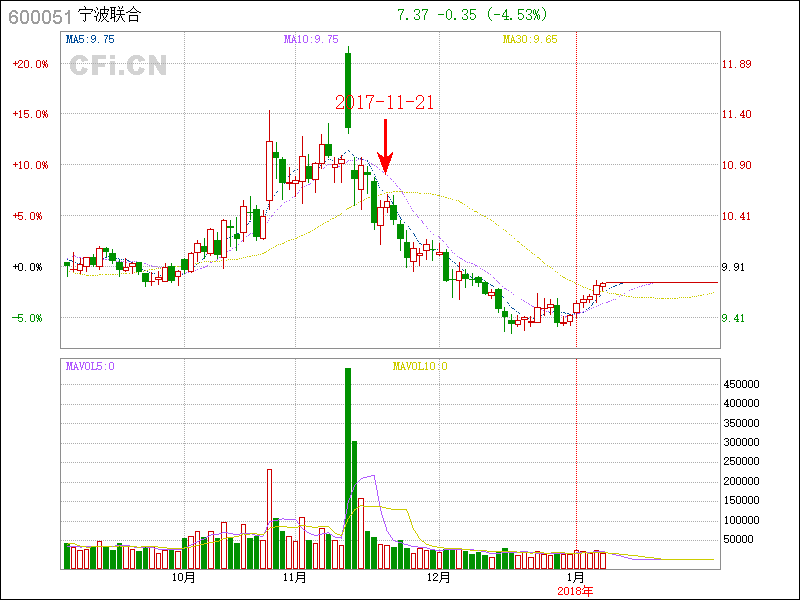800x600 pixels.
Task: Click the CFi.CN watermark logo
Action: (118, 66)
